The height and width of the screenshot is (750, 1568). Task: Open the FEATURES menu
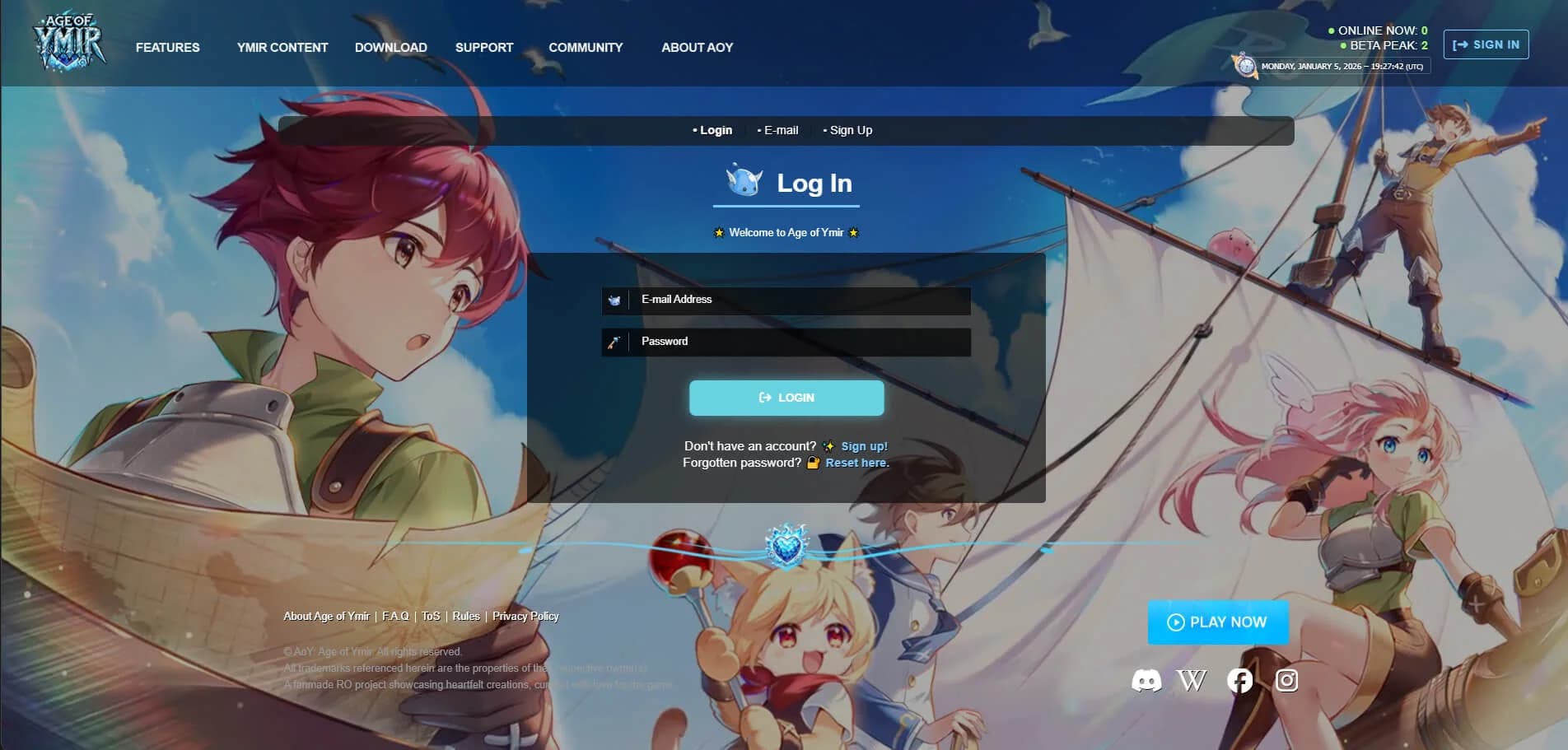point(167,48)
